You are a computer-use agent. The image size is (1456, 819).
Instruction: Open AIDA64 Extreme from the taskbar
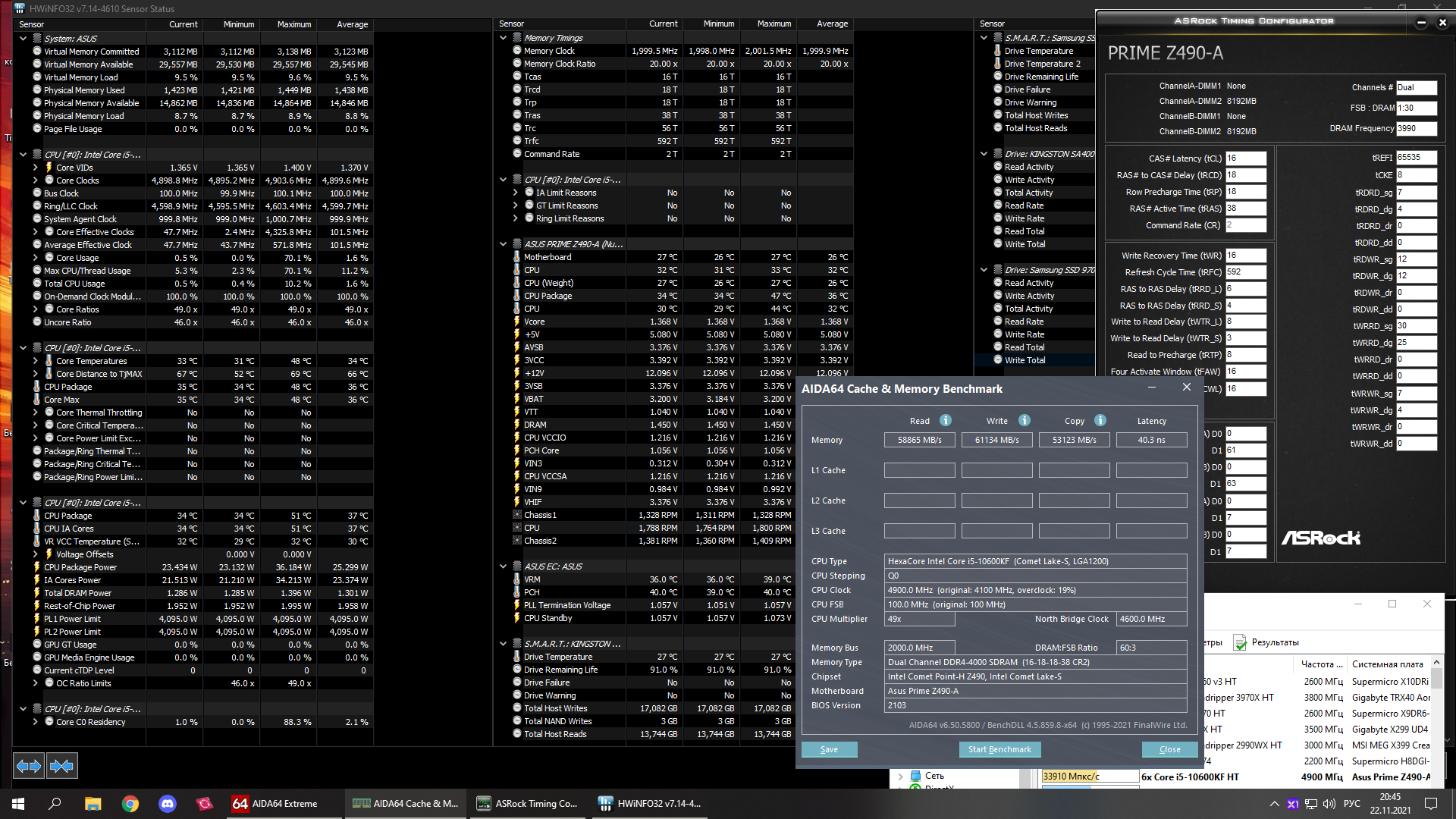point(276,804)
